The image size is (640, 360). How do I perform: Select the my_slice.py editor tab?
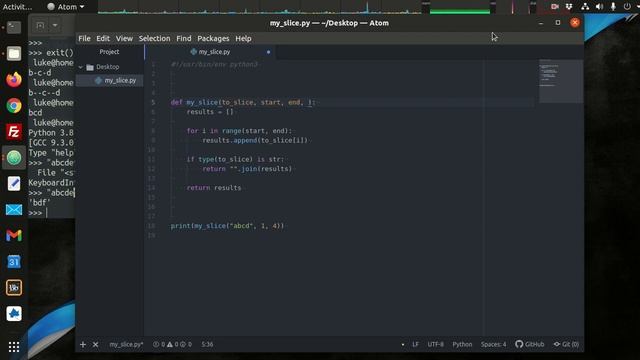point(211,52)
